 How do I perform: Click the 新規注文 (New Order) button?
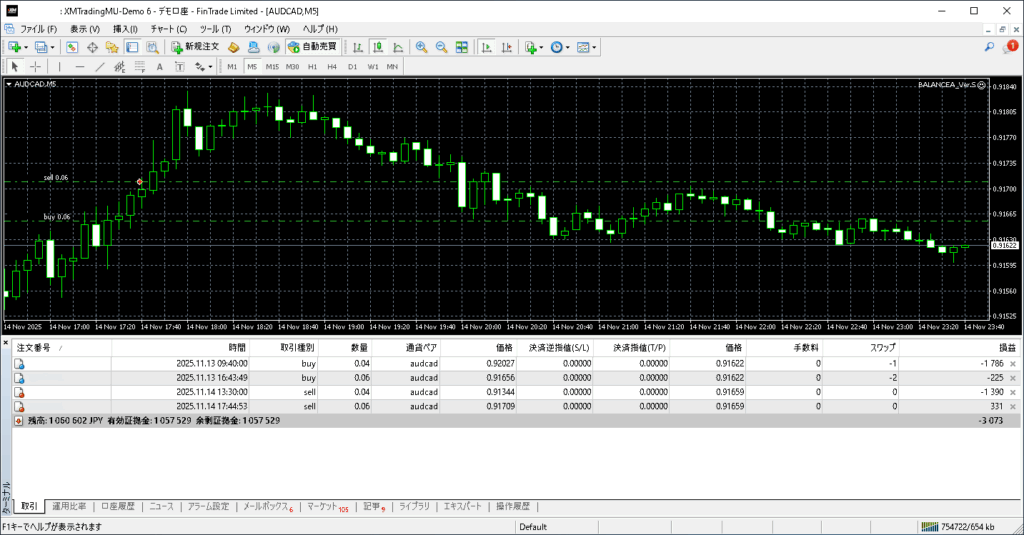tap(194, 47)
